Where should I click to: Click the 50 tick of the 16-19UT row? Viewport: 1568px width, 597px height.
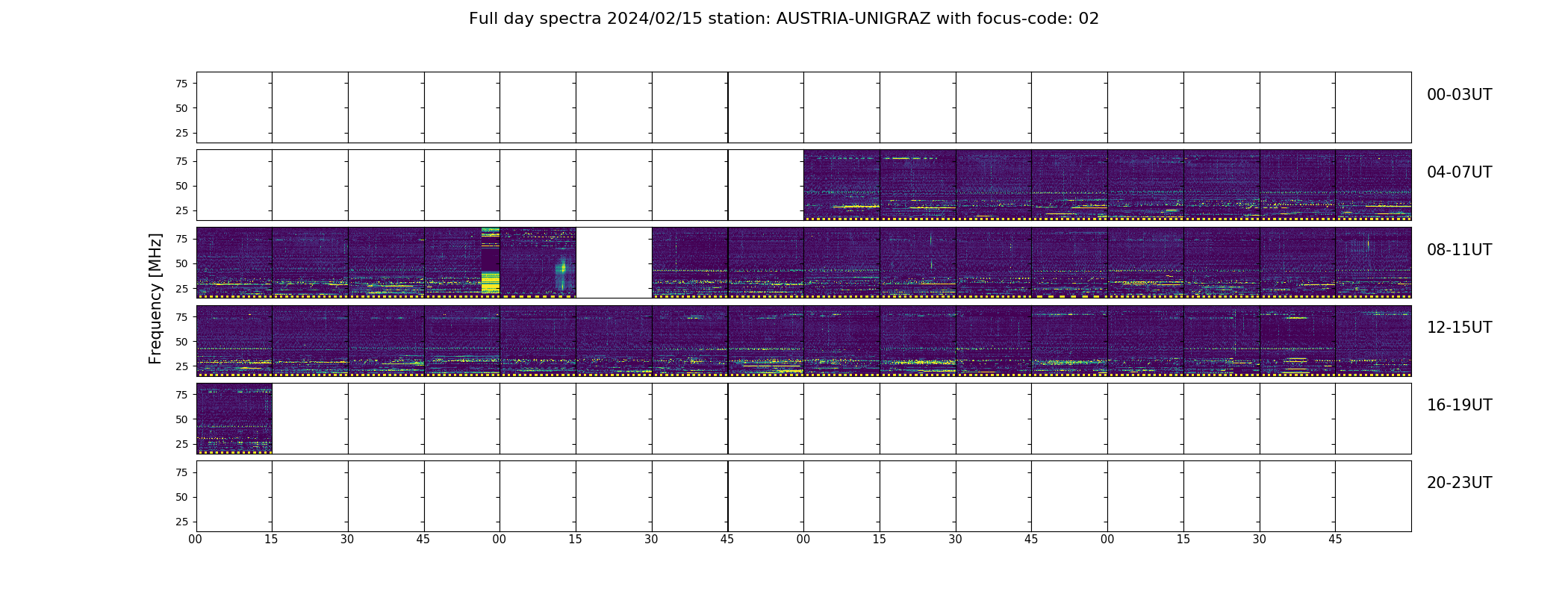tap(181, 419)
